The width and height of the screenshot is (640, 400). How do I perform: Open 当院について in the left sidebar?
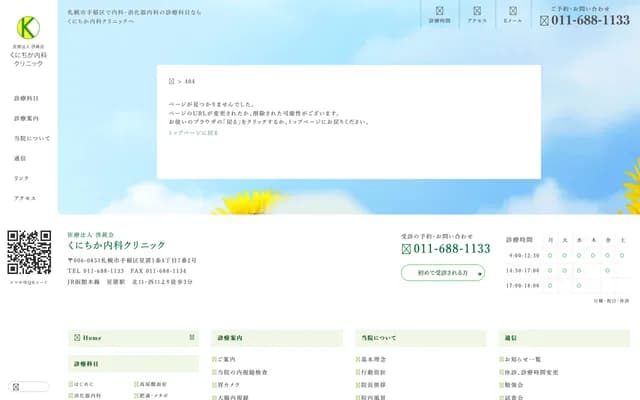(32, 139)
